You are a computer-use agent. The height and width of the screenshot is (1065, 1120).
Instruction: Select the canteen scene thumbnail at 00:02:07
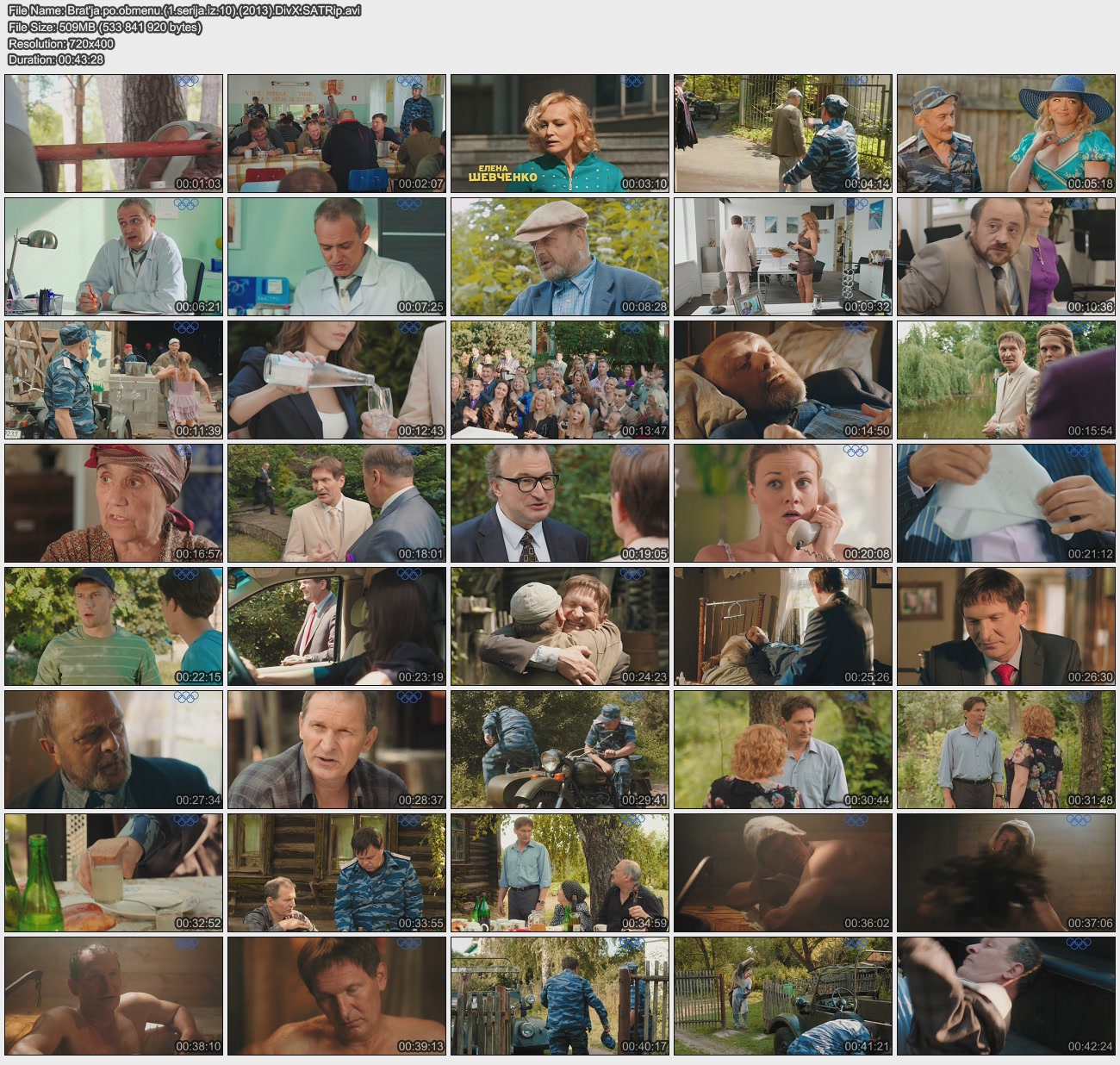coord(337,133)
